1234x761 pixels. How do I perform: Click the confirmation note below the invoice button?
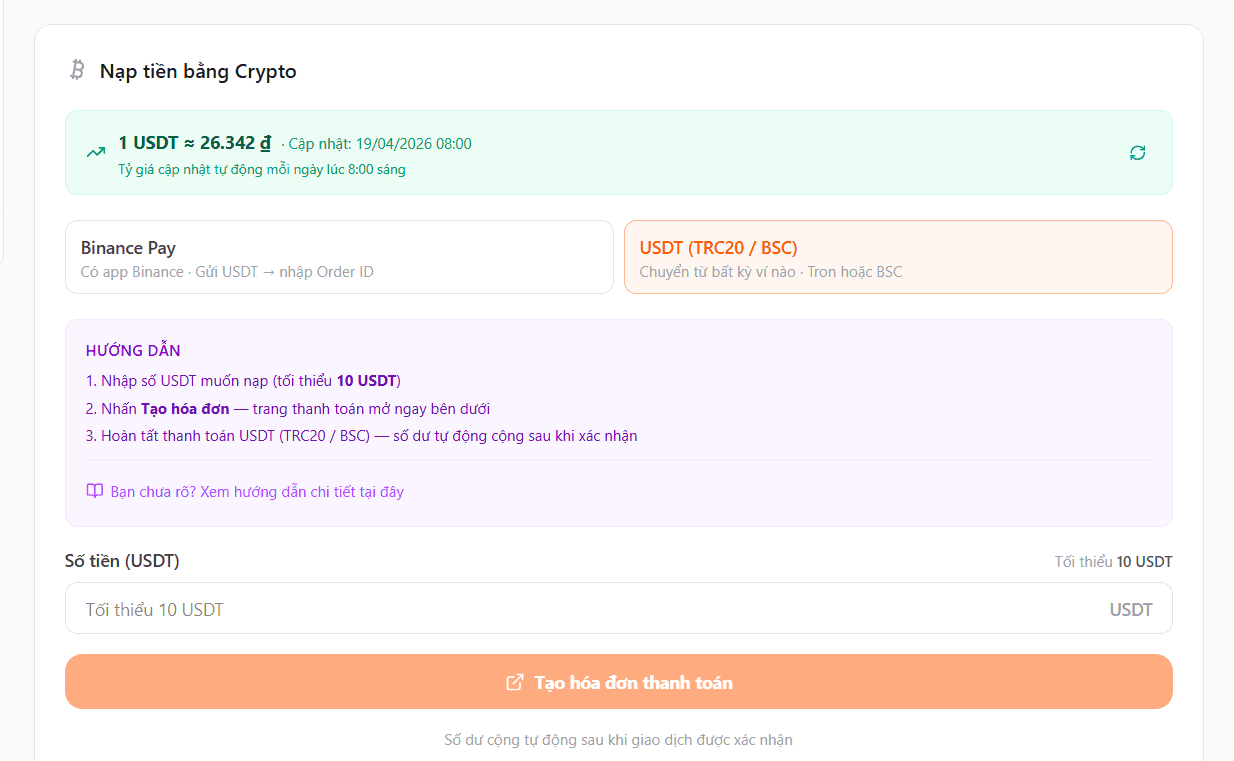pyautogui.click(x=618, y=740)
